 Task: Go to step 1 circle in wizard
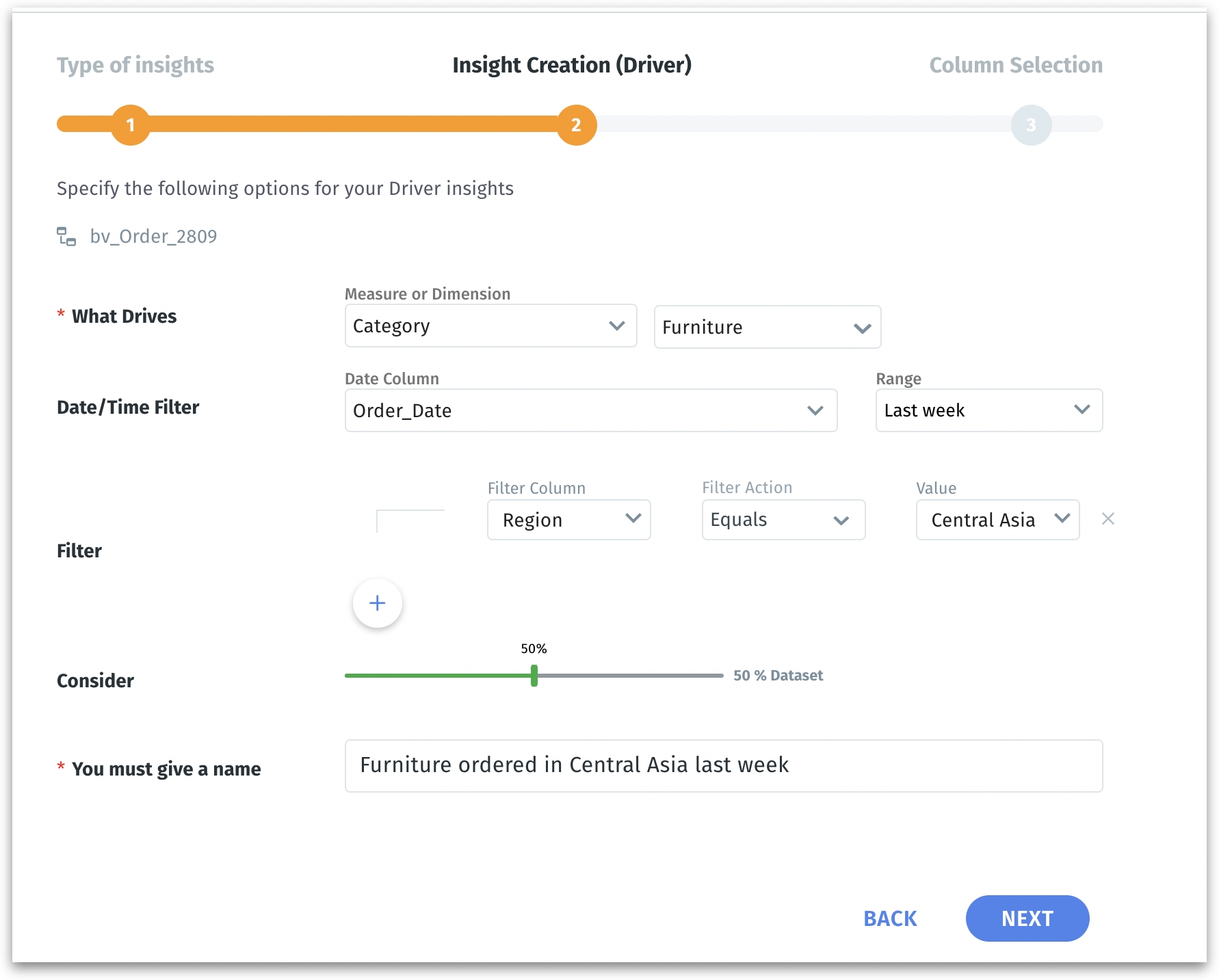coord(131,125)
